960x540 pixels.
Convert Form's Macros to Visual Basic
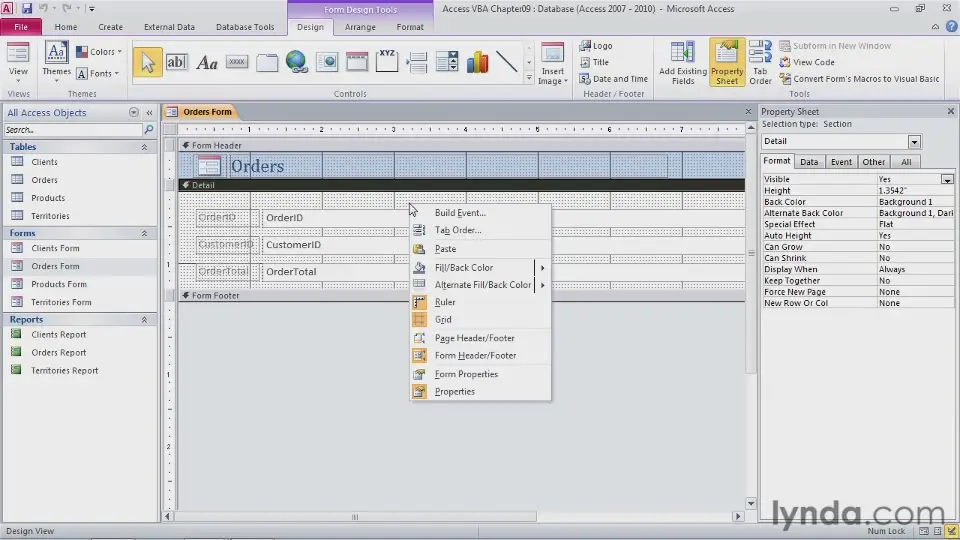[859, 79]
